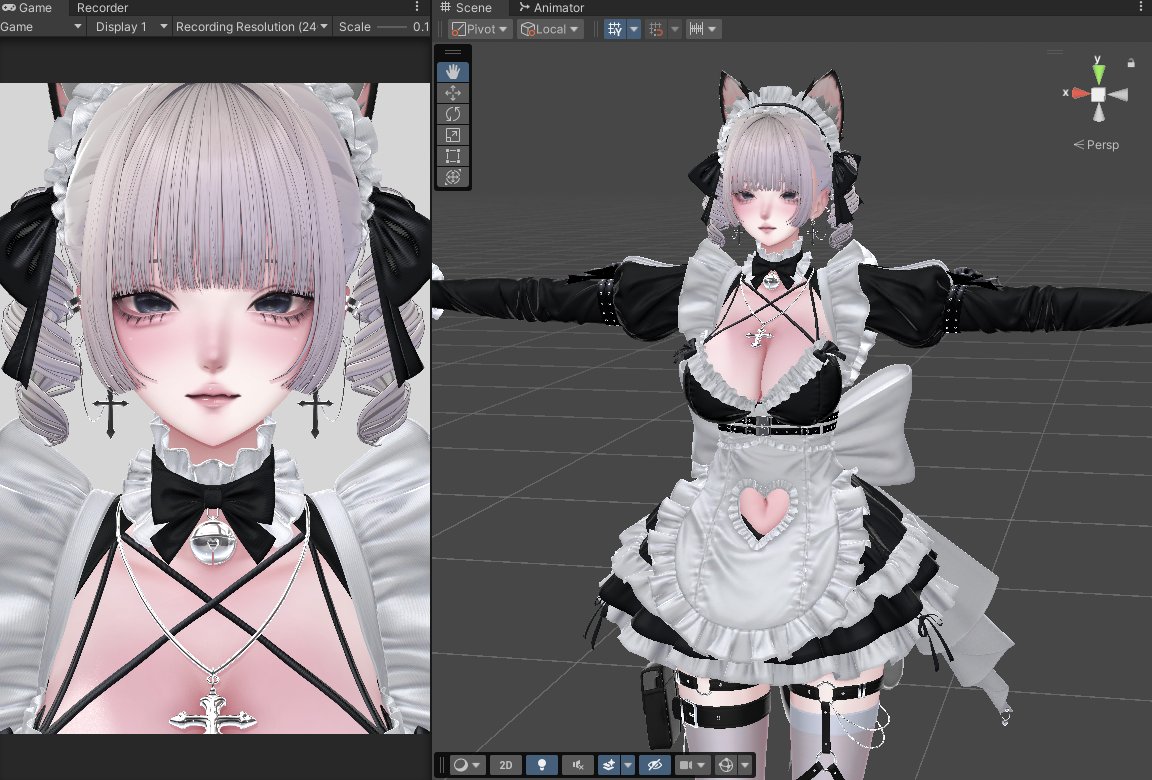Select the Scale tool

coord(453,135)
